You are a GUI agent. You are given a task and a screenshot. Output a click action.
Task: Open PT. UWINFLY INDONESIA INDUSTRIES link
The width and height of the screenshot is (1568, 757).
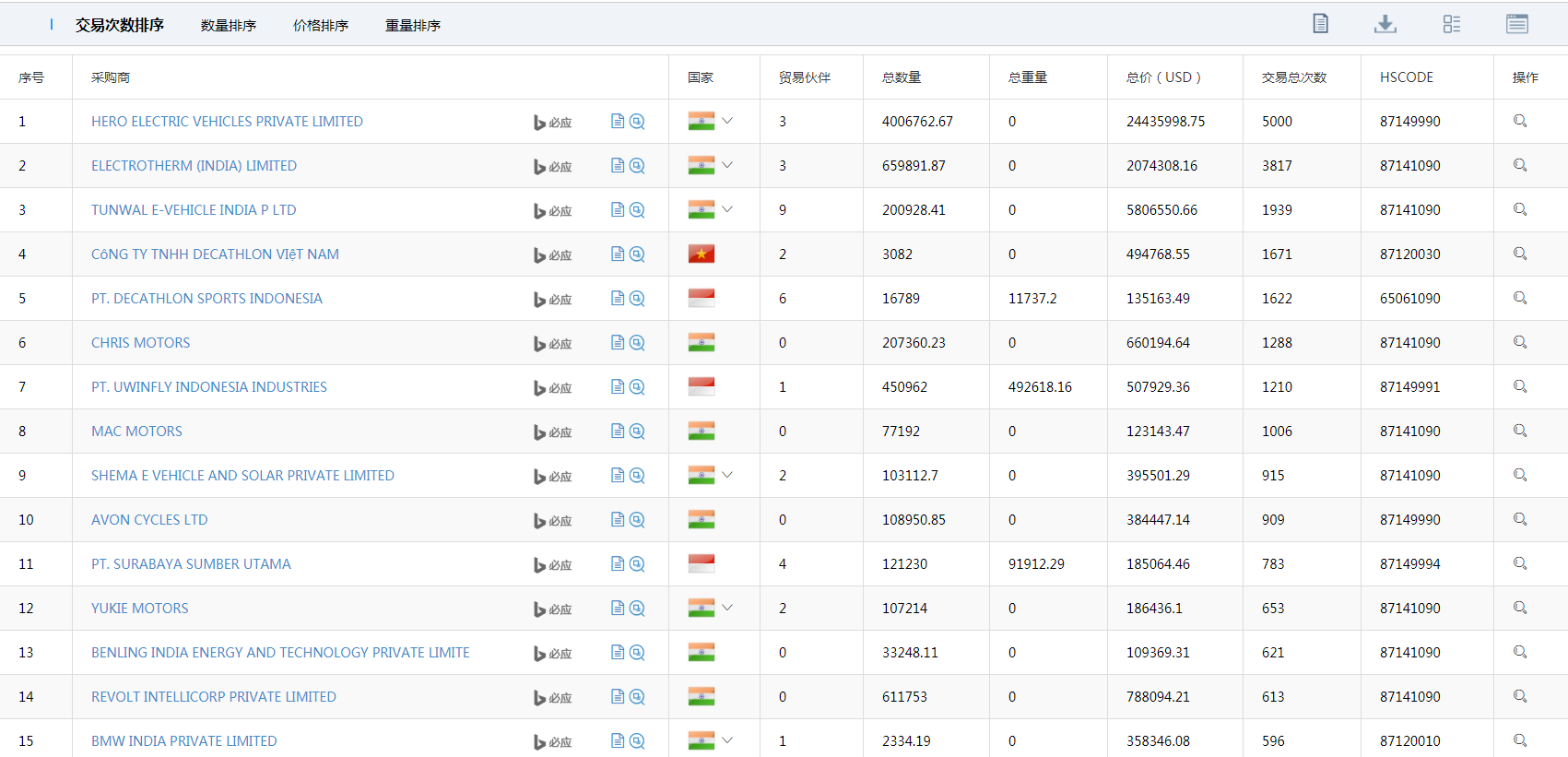pyautogui.click(x=209, y=387)
